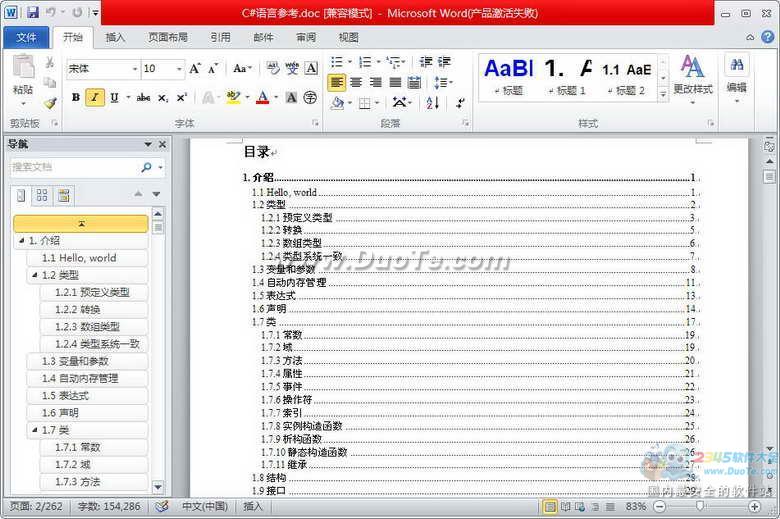Screen dimensions: 780x519
Task: Click the Superscript icon
Action: click(182, 98)
